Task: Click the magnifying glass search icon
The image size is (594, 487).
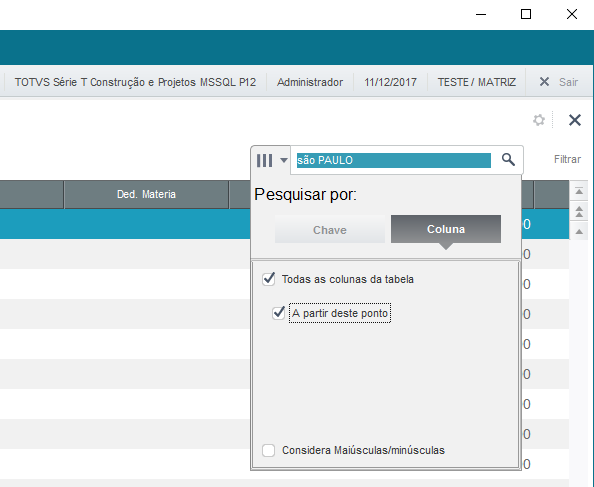Action: (x=508, y=159)
